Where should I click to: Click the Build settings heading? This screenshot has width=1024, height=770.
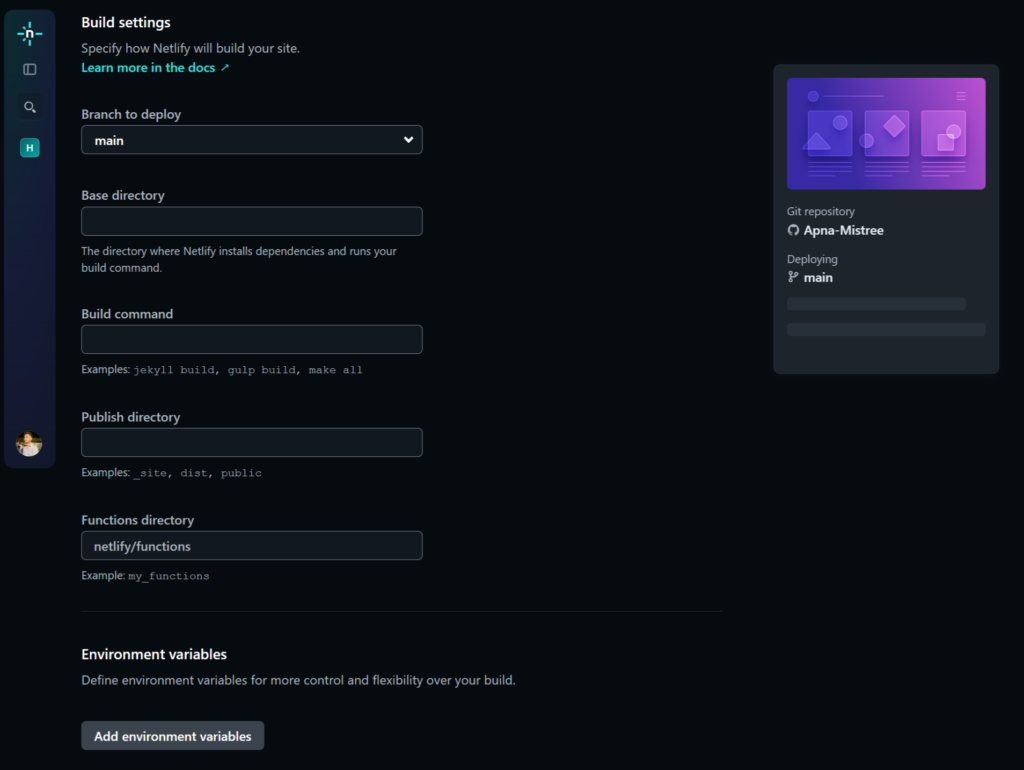(x=125, y=22)
